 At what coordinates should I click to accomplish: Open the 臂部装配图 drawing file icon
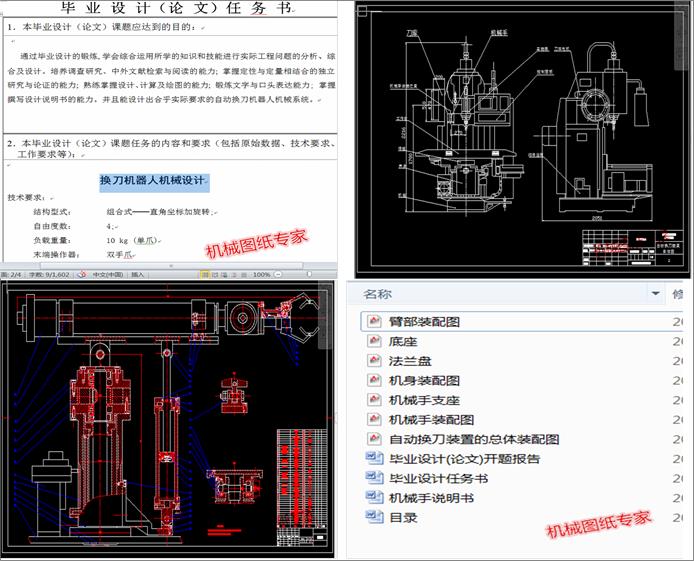click(x=374, y=322)
